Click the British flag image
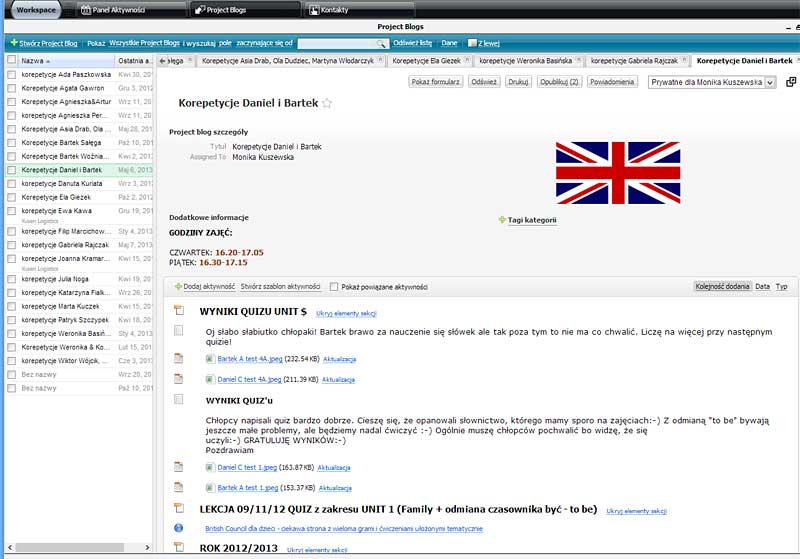The image size is (800, 559). click(618, 173)
